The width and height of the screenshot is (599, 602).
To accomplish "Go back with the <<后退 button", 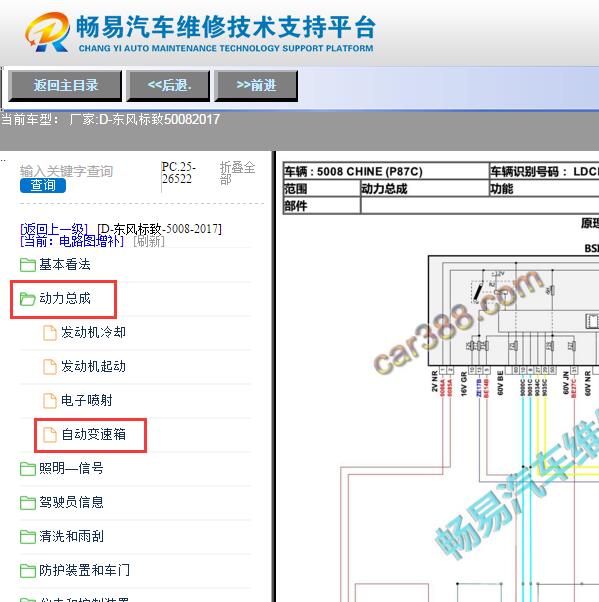I will pyautogui.click(x=169, y=86).
